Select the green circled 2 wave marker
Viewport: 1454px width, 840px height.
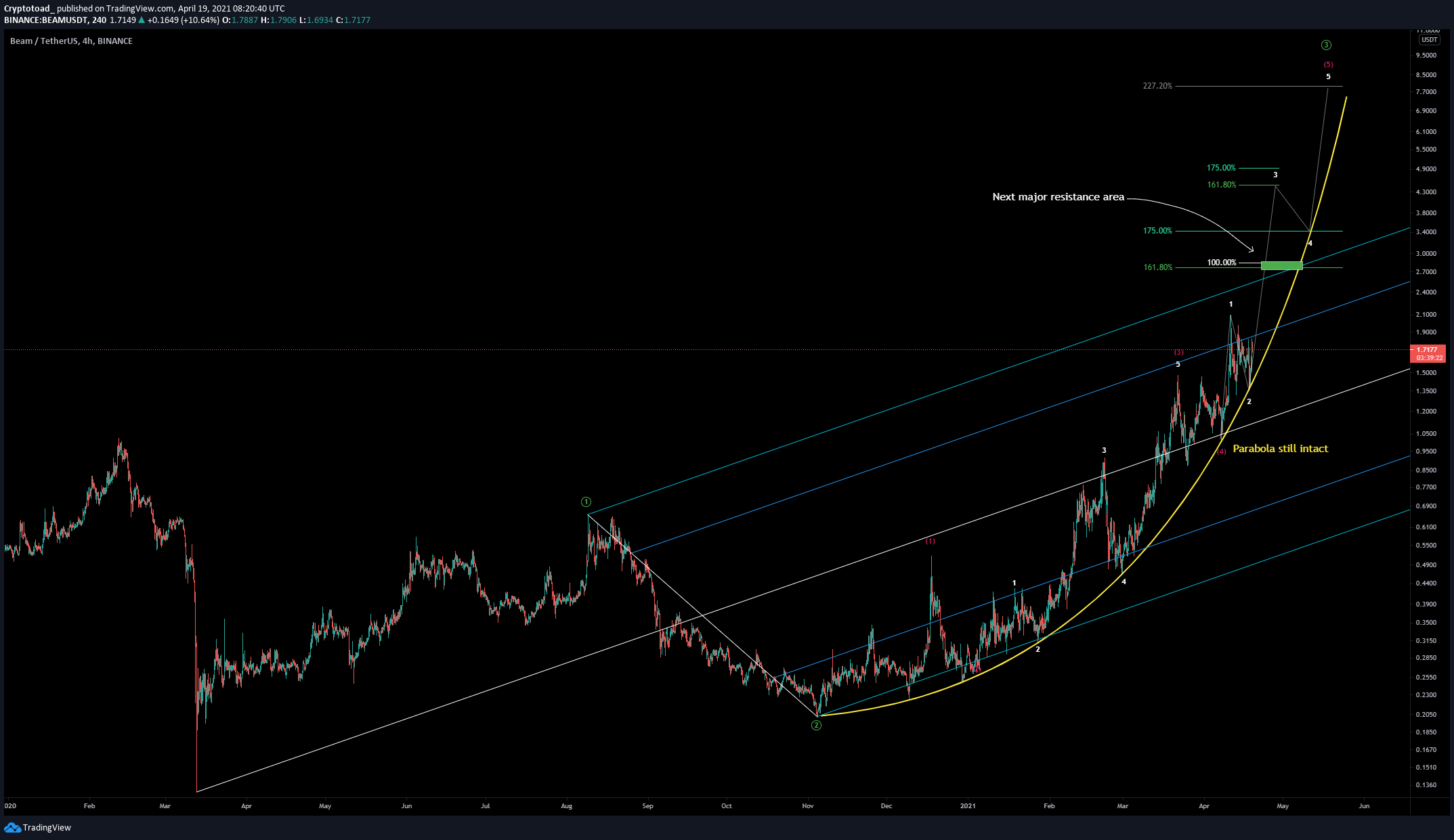[816, 726]
